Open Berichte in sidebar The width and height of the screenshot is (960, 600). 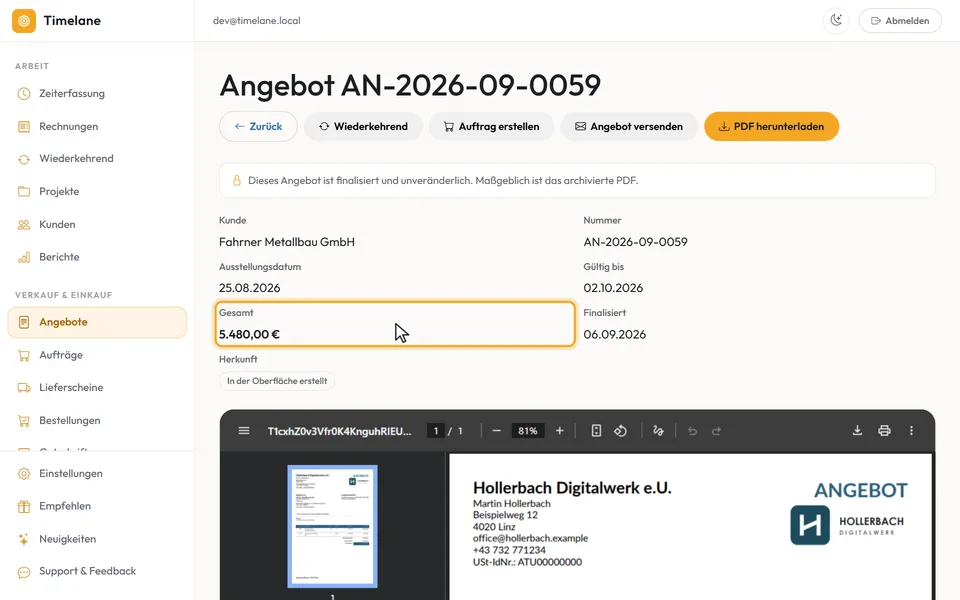click(97, 257)
